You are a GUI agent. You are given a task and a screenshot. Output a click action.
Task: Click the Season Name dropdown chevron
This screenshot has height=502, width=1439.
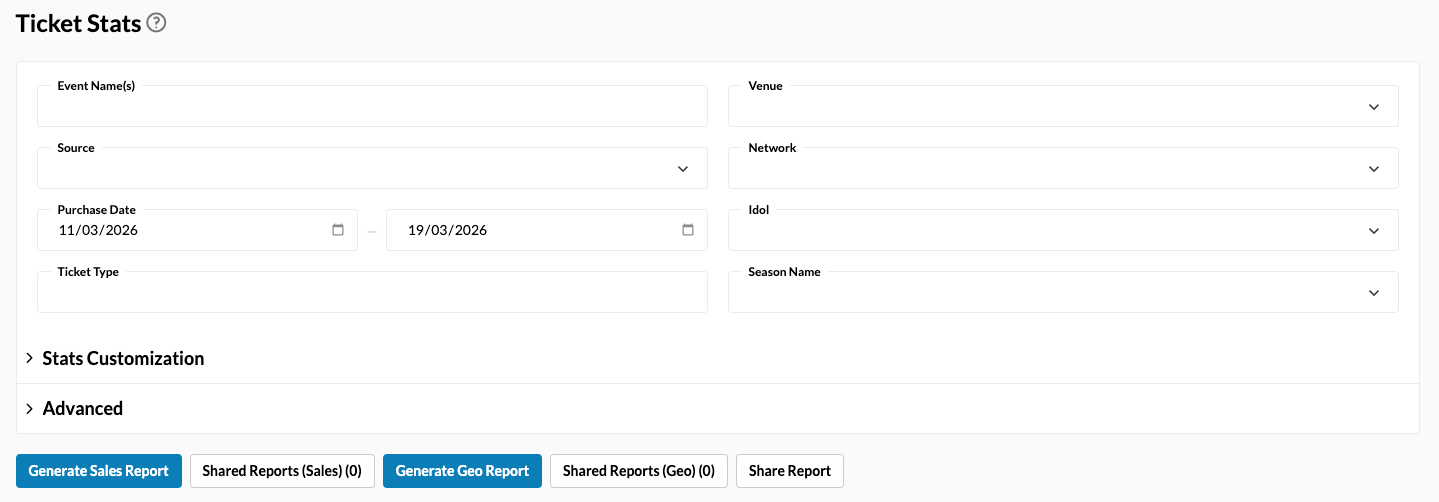tap(1374, 293)
